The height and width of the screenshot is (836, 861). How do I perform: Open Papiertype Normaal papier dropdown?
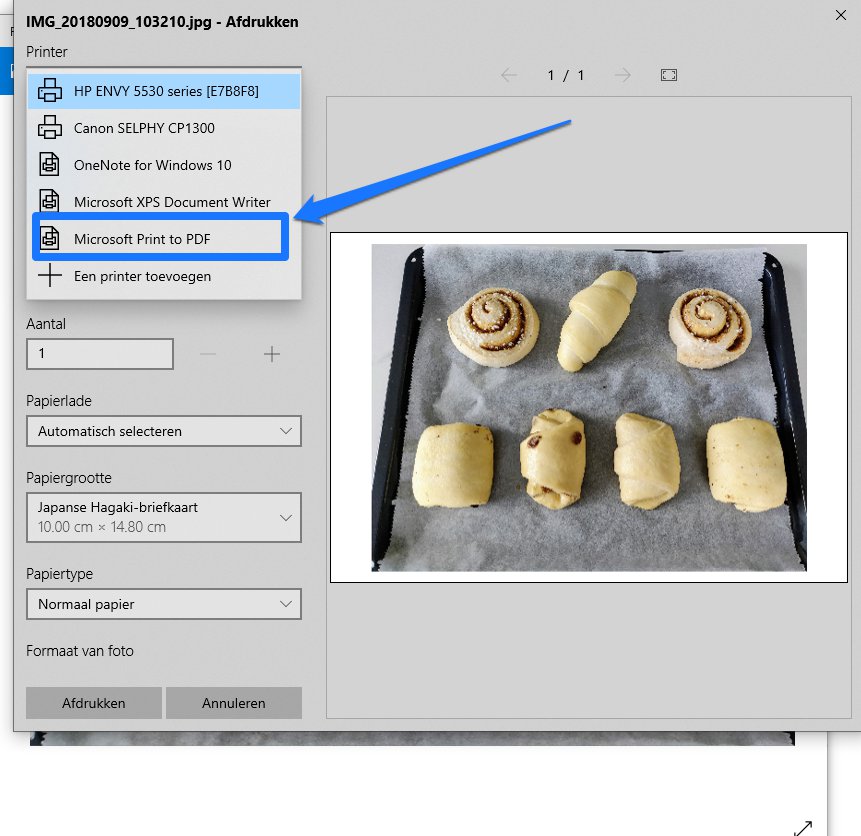164,604
